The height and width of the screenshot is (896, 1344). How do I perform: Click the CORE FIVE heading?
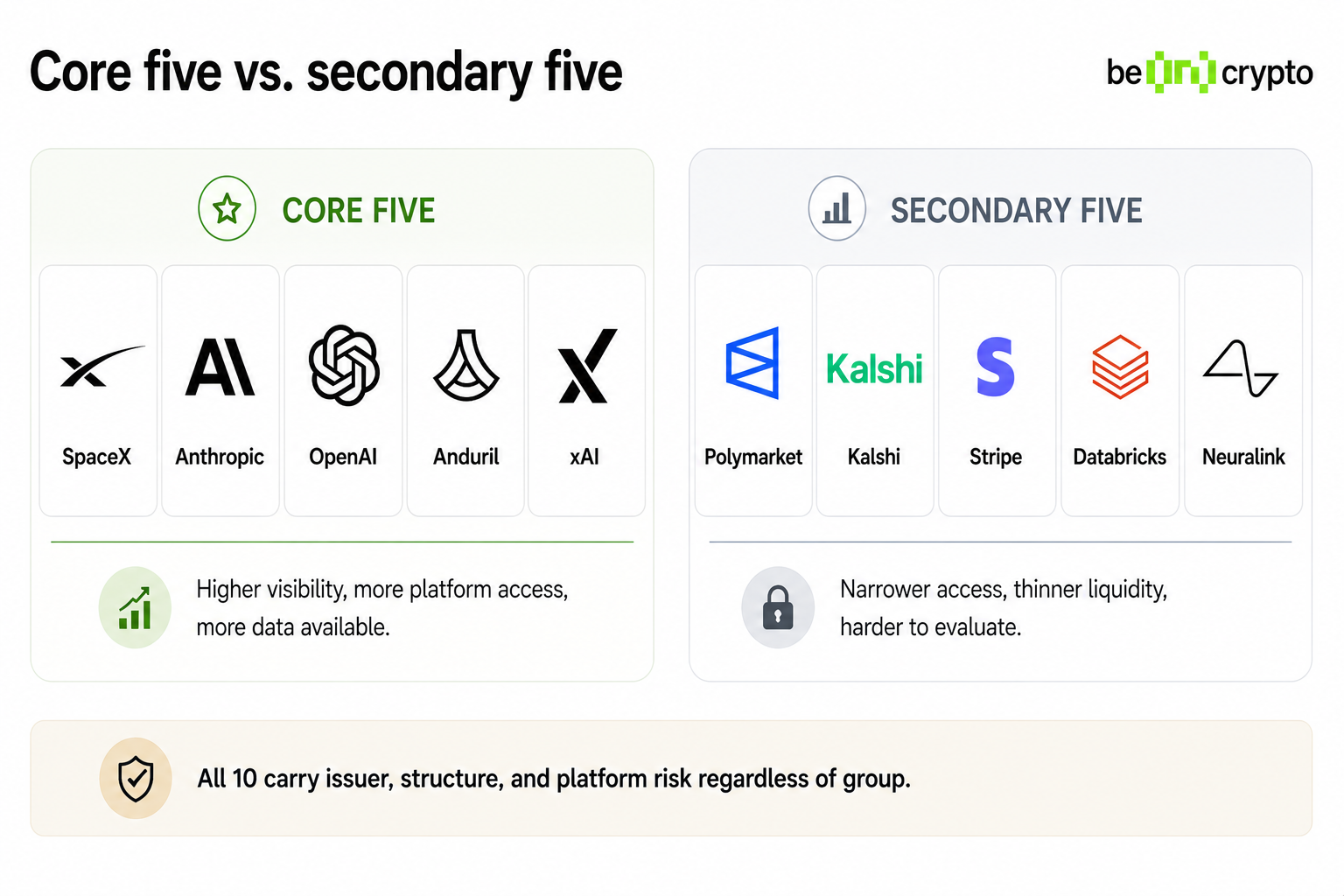[x=359, y=211]
